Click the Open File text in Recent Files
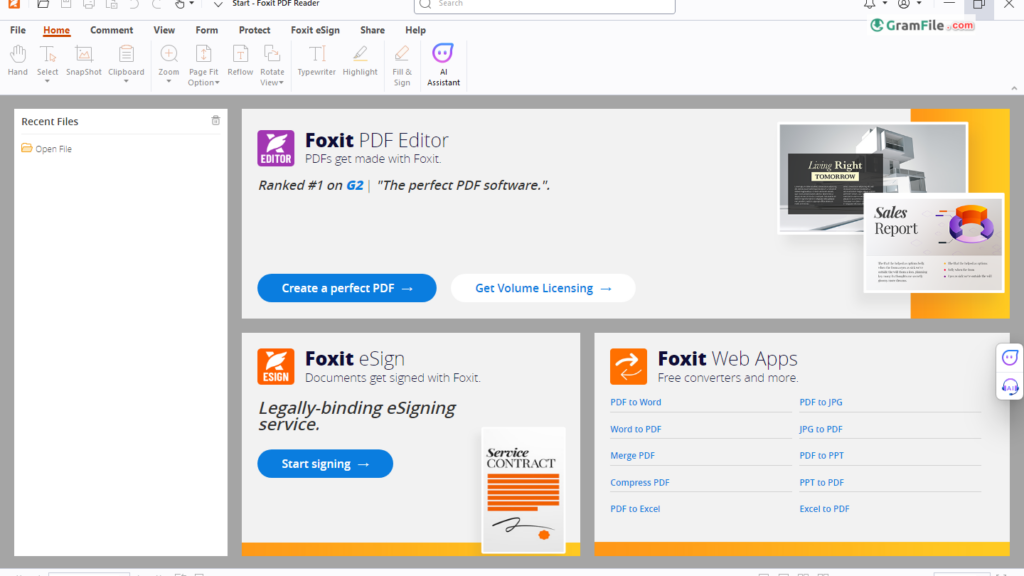Image resolution: width=1024 pixels, height=576 pixels. (x=54, y=149)
